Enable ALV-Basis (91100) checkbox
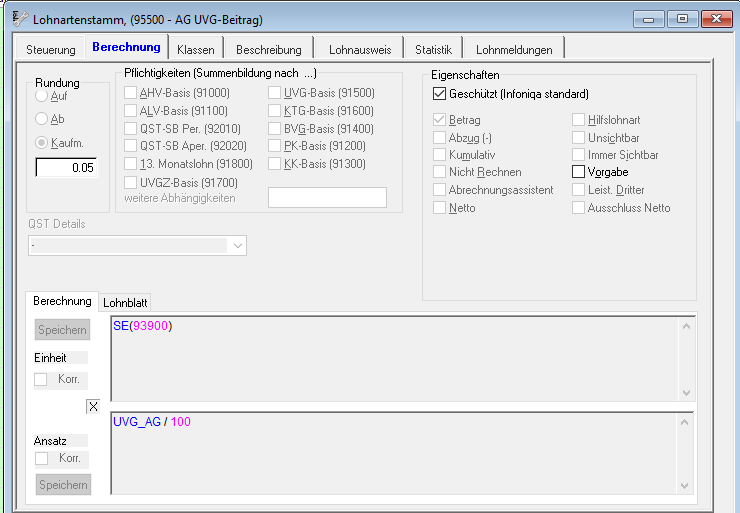 [130, 111]
